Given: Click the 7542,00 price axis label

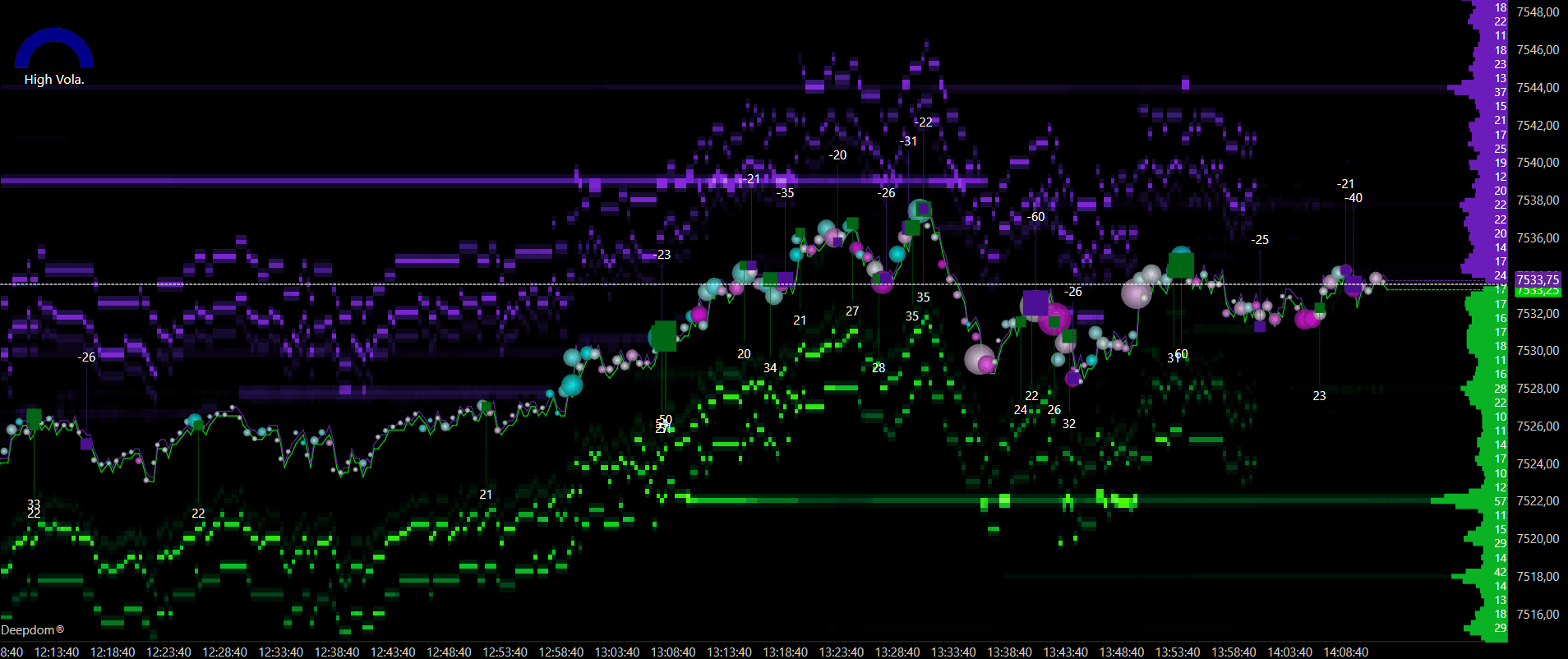Looking at the screenshot, I should [x=1538, y=126].
